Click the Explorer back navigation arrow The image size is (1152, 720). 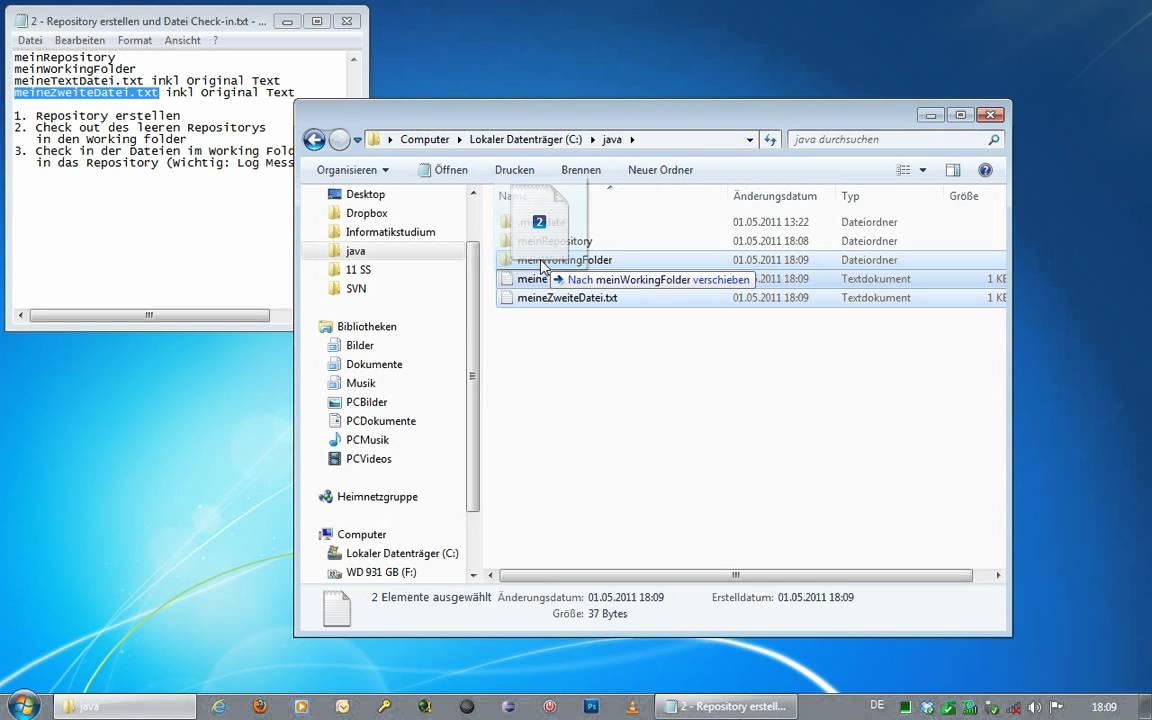(x=314, y=140)
